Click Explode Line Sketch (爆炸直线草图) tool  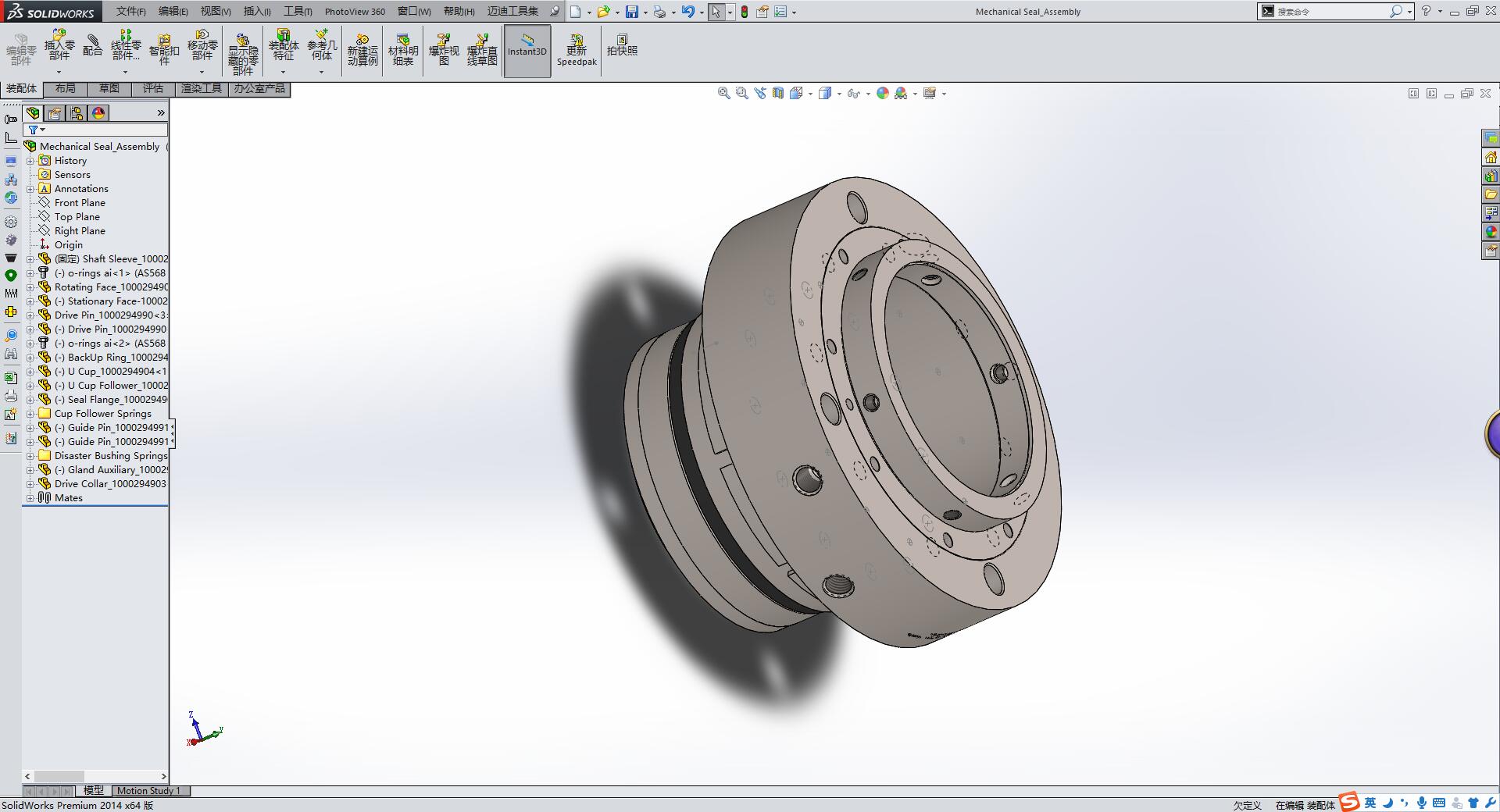[482, 51]
